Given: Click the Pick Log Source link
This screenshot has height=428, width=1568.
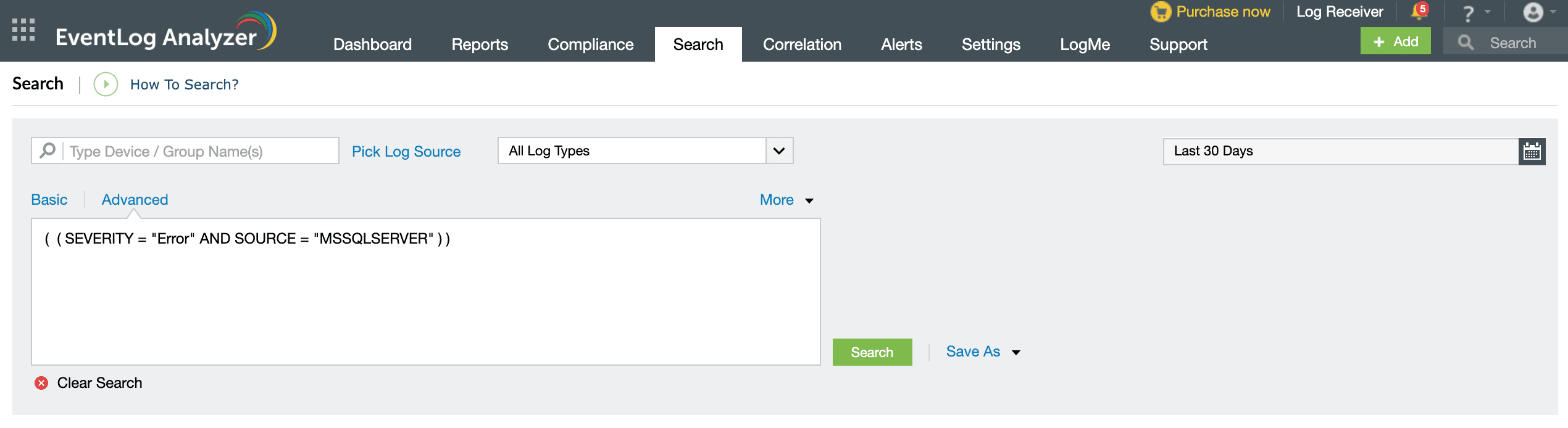Looking at the screenshot, I should point(406,152).
